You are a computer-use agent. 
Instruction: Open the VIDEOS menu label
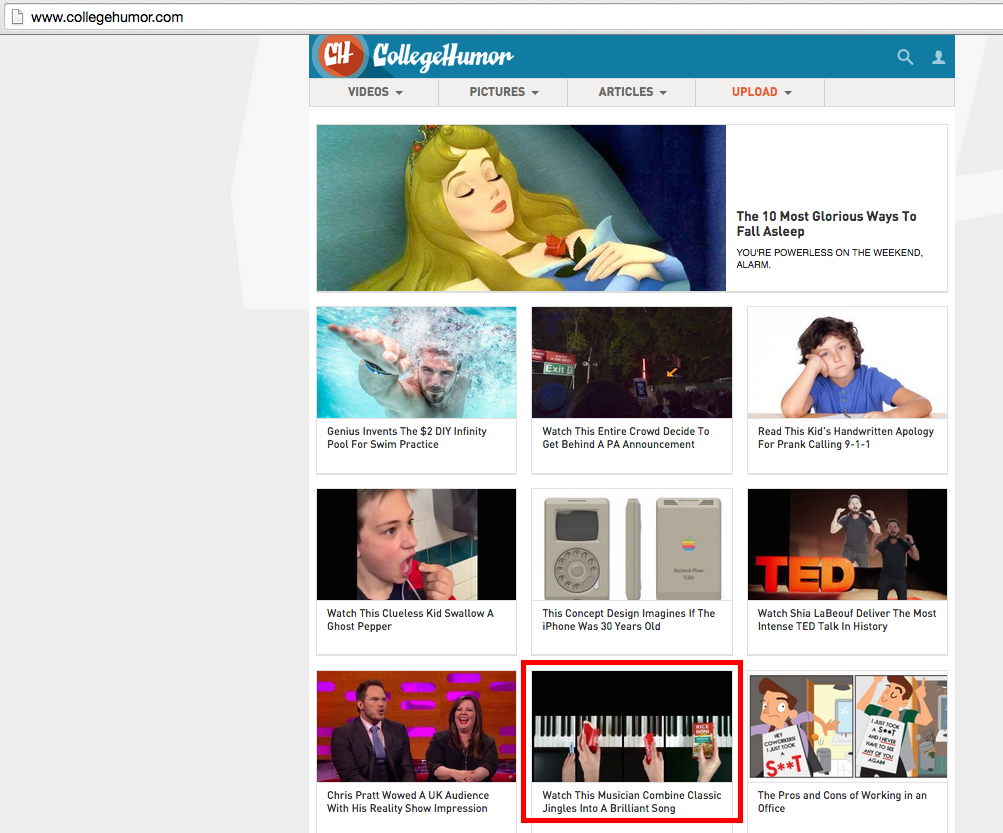[x=368, y=92]
